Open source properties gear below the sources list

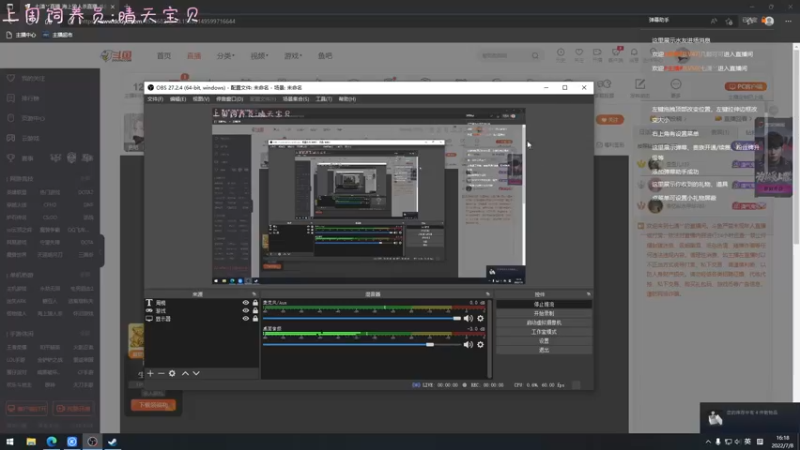[x=172, y=373]
